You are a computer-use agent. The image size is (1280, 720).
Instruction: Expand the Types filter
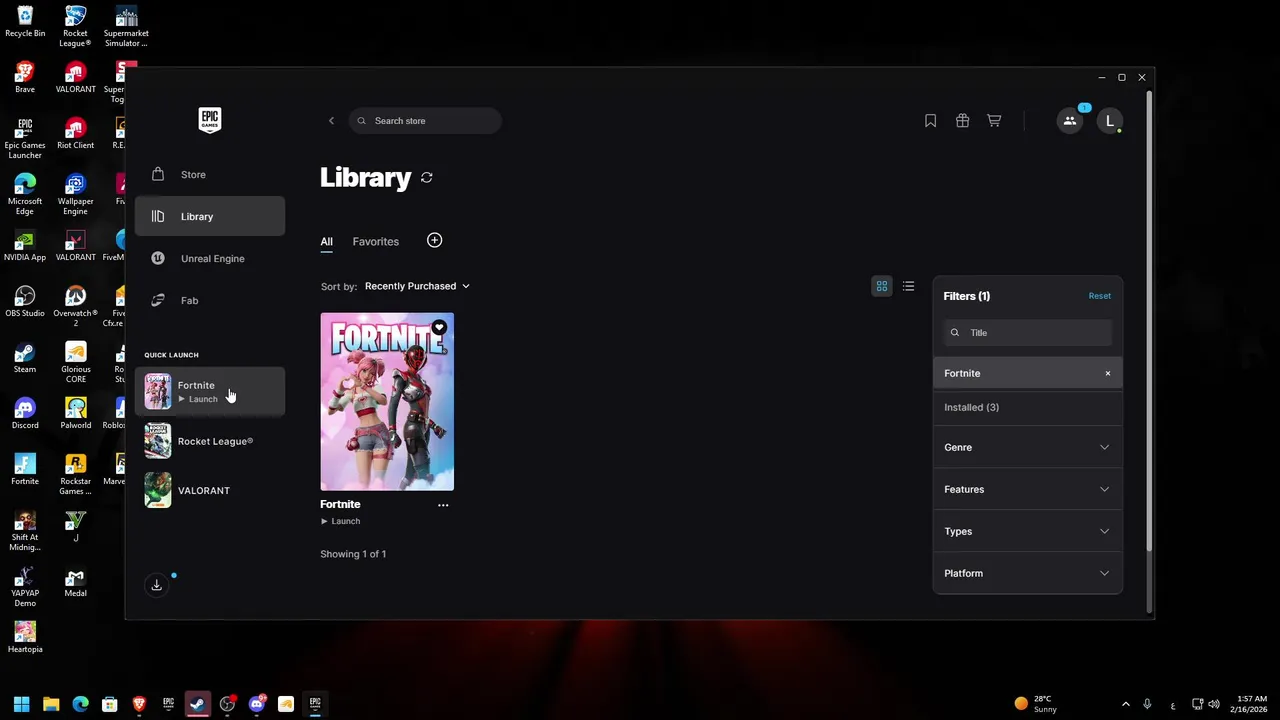1027,531
